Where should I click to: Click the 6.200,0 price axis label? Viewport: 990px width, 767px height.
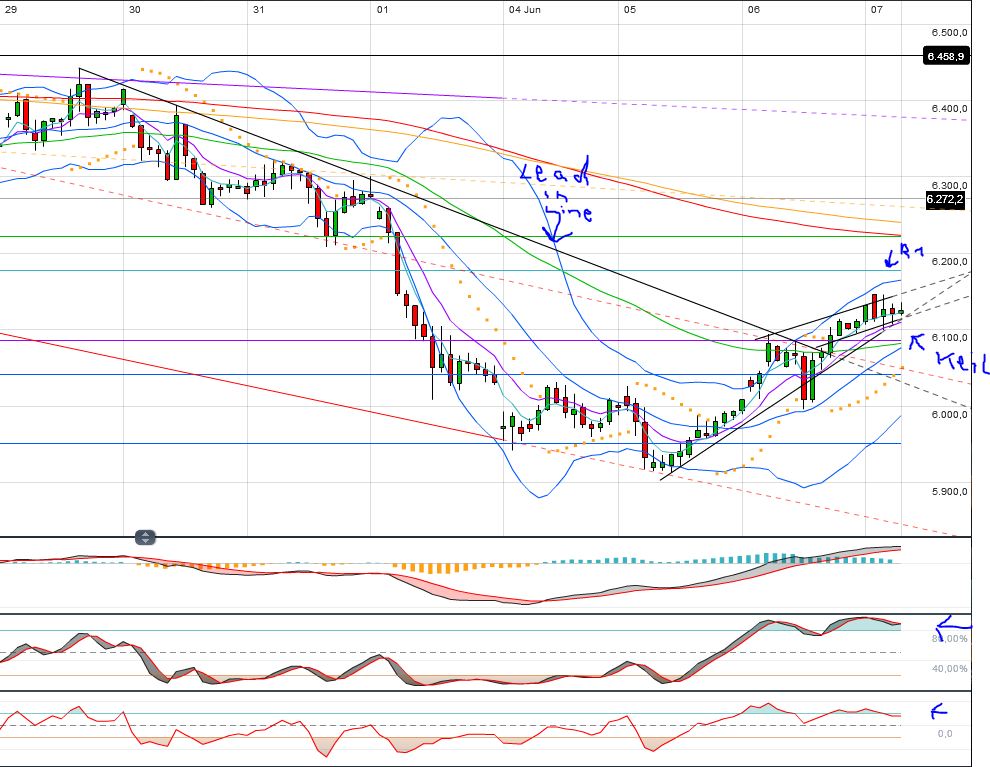click(x=949, y=261)
